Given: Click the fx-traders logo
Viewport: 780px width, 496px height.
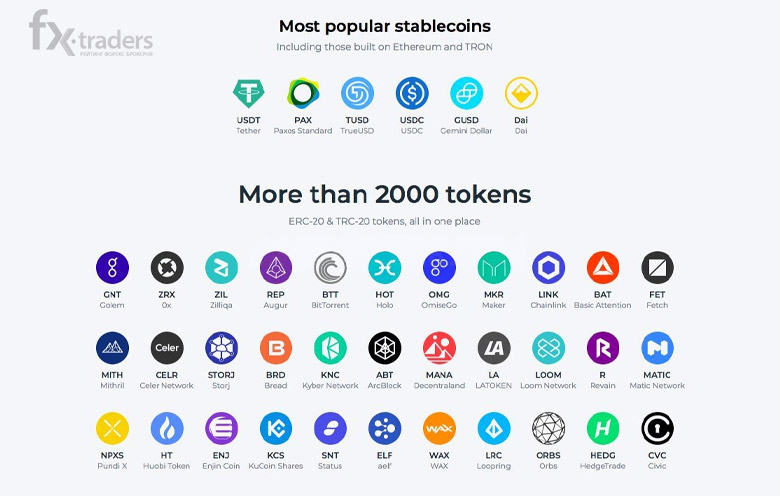Looking at the screenshot, I should point(91,33).
